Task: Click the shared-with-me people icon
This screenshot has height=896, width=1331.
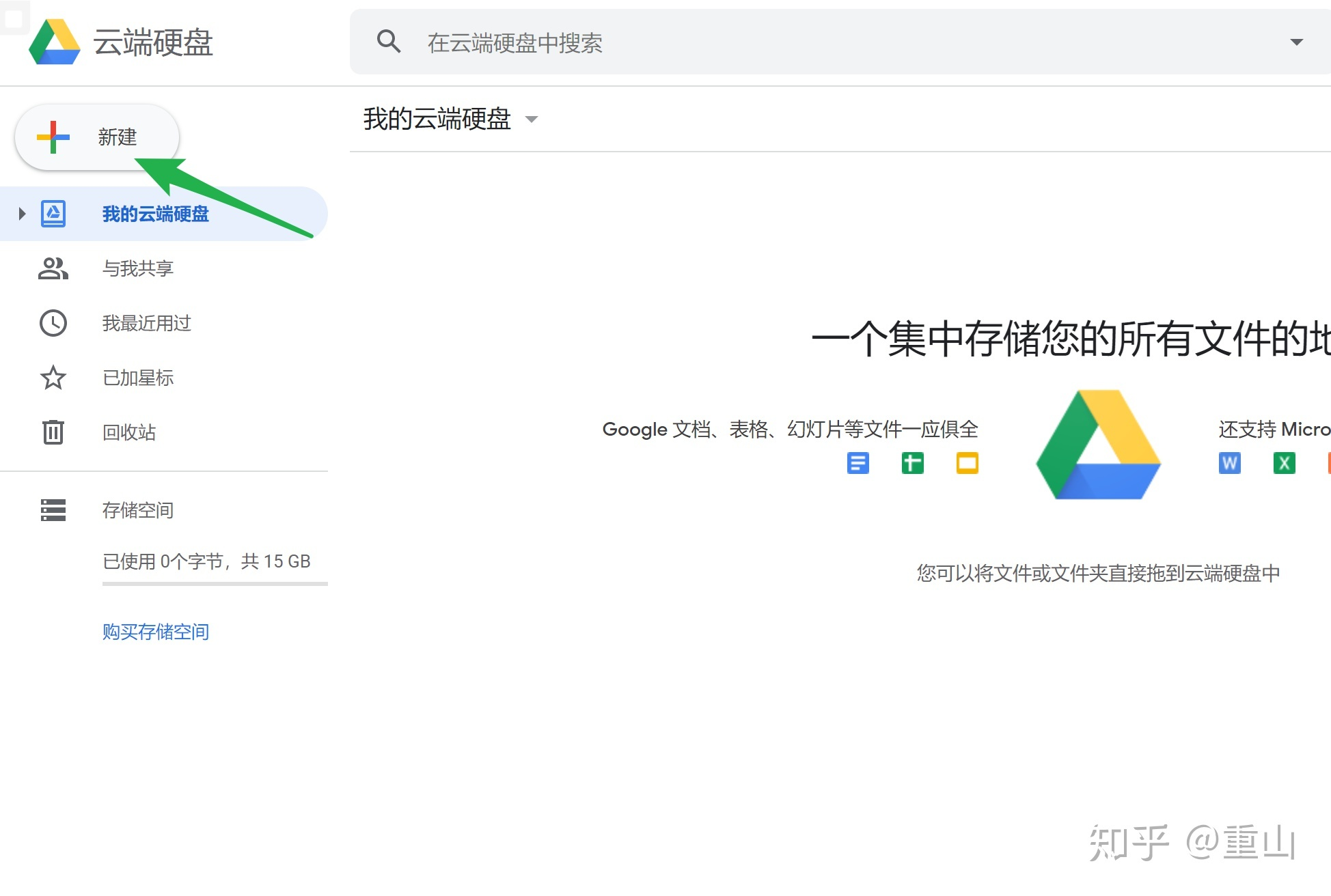Action: coord(53,268)
